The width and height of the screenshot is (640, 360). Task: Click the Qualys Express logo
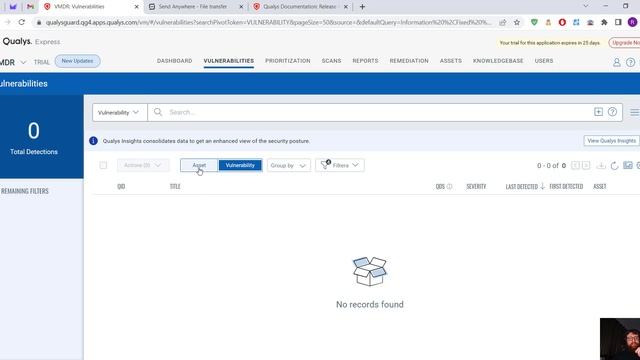coord(31,42)
